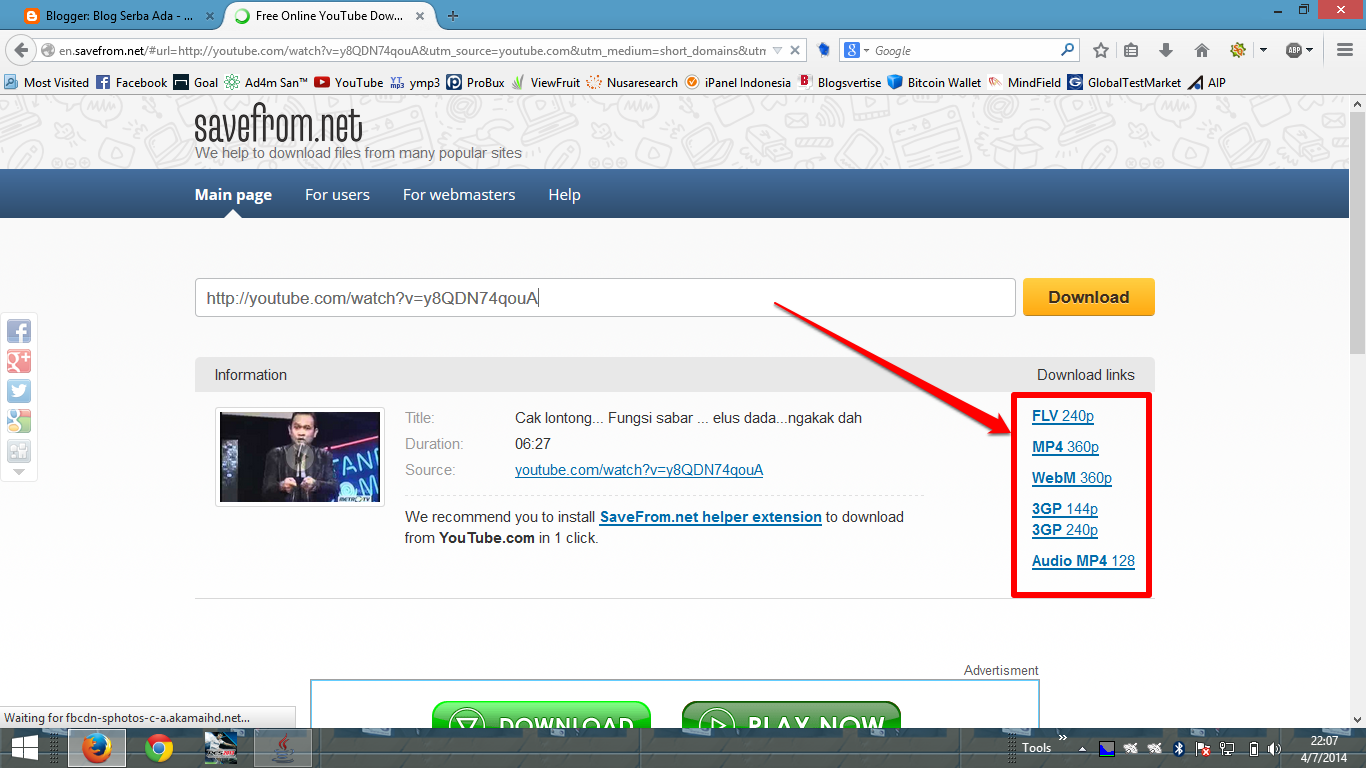Screen dimensions: 1366x768
Task: Click the video thumbnail image
Action: (300, 457)
